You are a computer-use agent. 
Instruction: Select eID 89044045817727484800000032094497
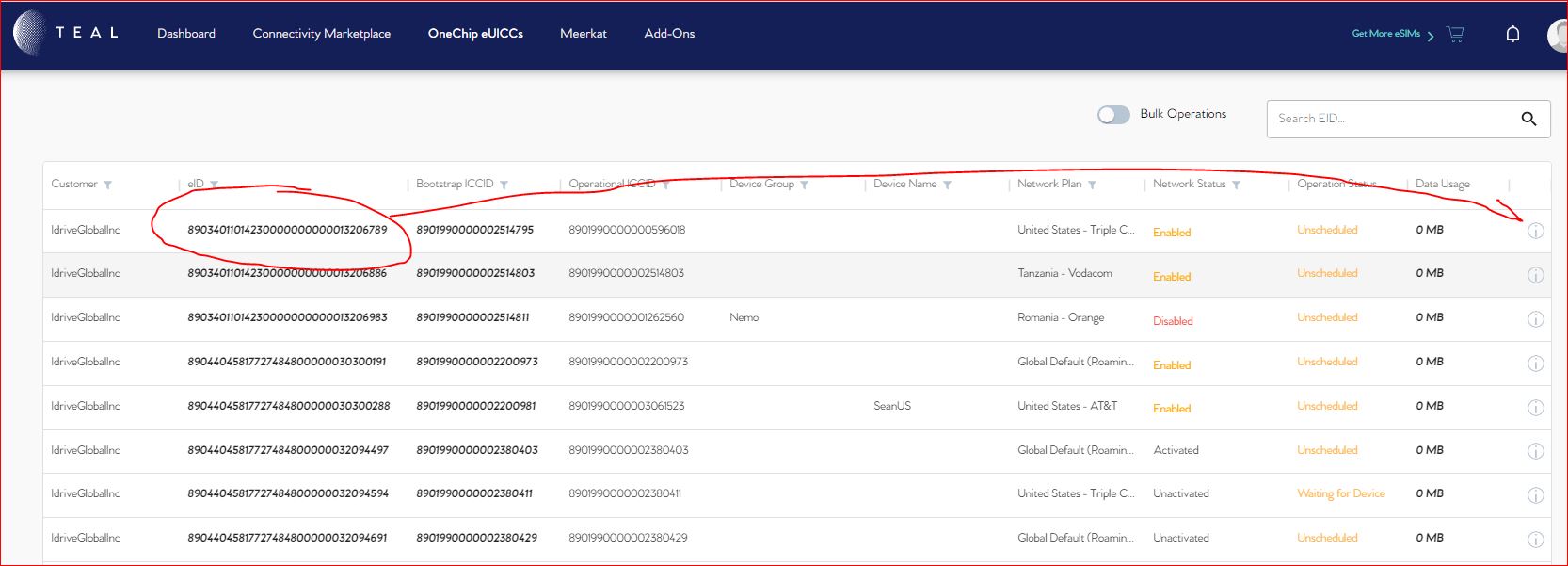288,450
